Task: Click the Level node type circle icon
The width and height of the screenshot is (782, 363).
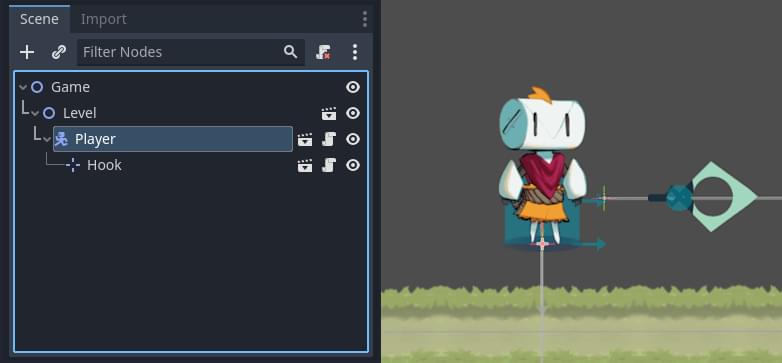Action: point(49,113)
